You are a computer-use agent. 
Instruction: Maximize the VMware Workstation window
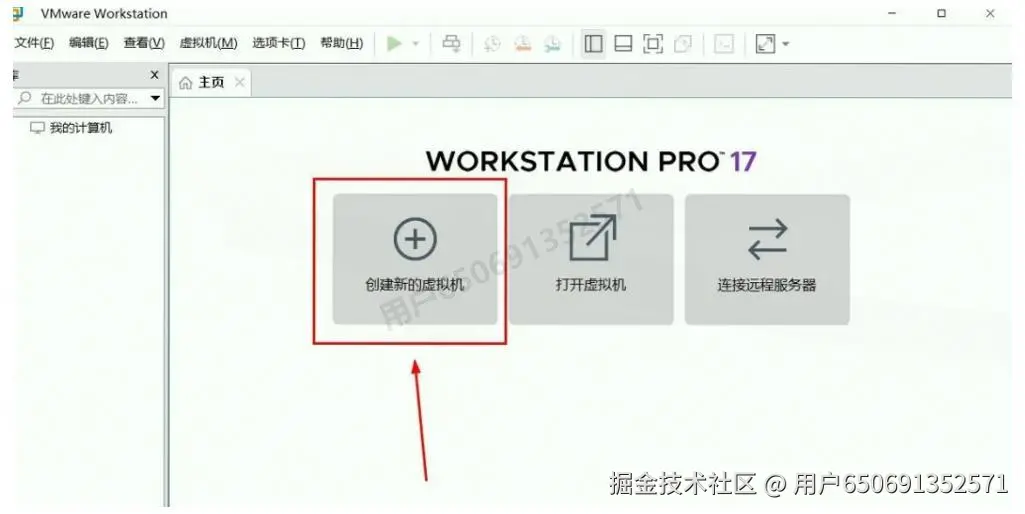(x=941, y=13)
